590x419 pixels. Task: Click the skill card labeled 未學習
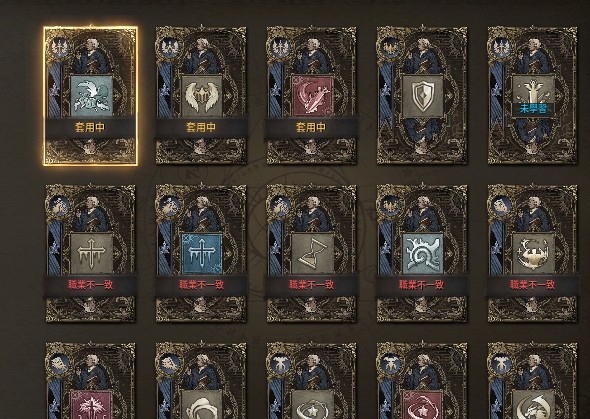tap(532, 96)
